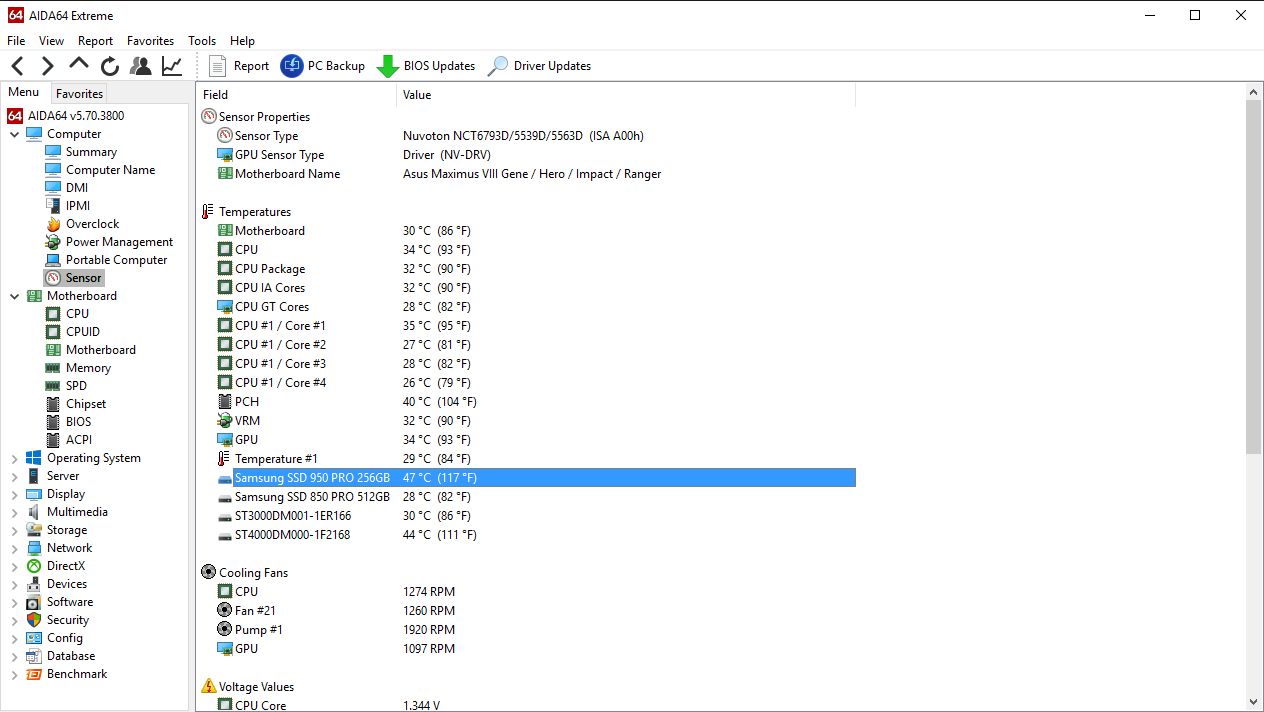Expand the Storage tree node

(x=14, y=530)
